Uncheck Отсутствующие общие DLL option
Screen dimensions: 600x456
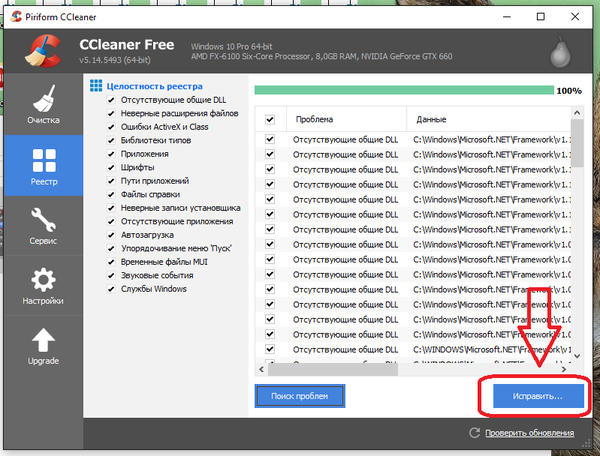coord(111,100)
